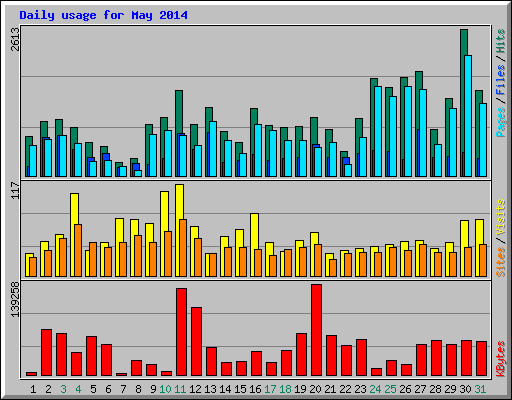Click day 3 on the x-axis
The width and height of the screenshot is (512, 400).
point(63,389)
